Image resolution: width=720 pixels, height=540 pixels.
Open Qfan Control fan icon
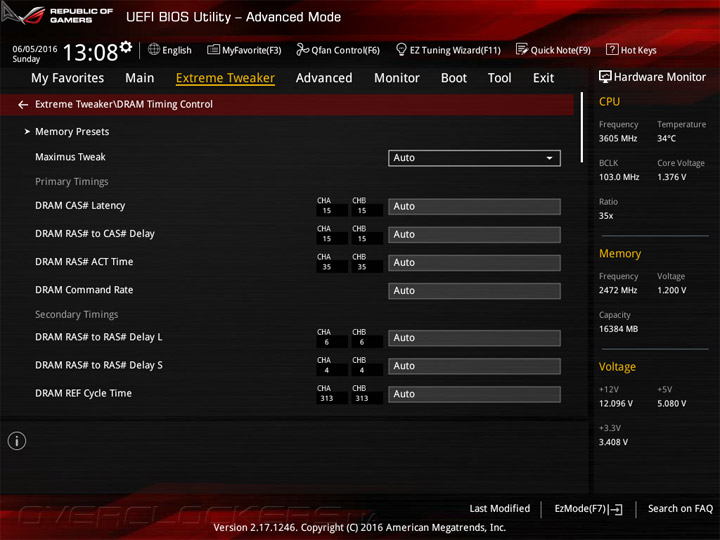302,49
